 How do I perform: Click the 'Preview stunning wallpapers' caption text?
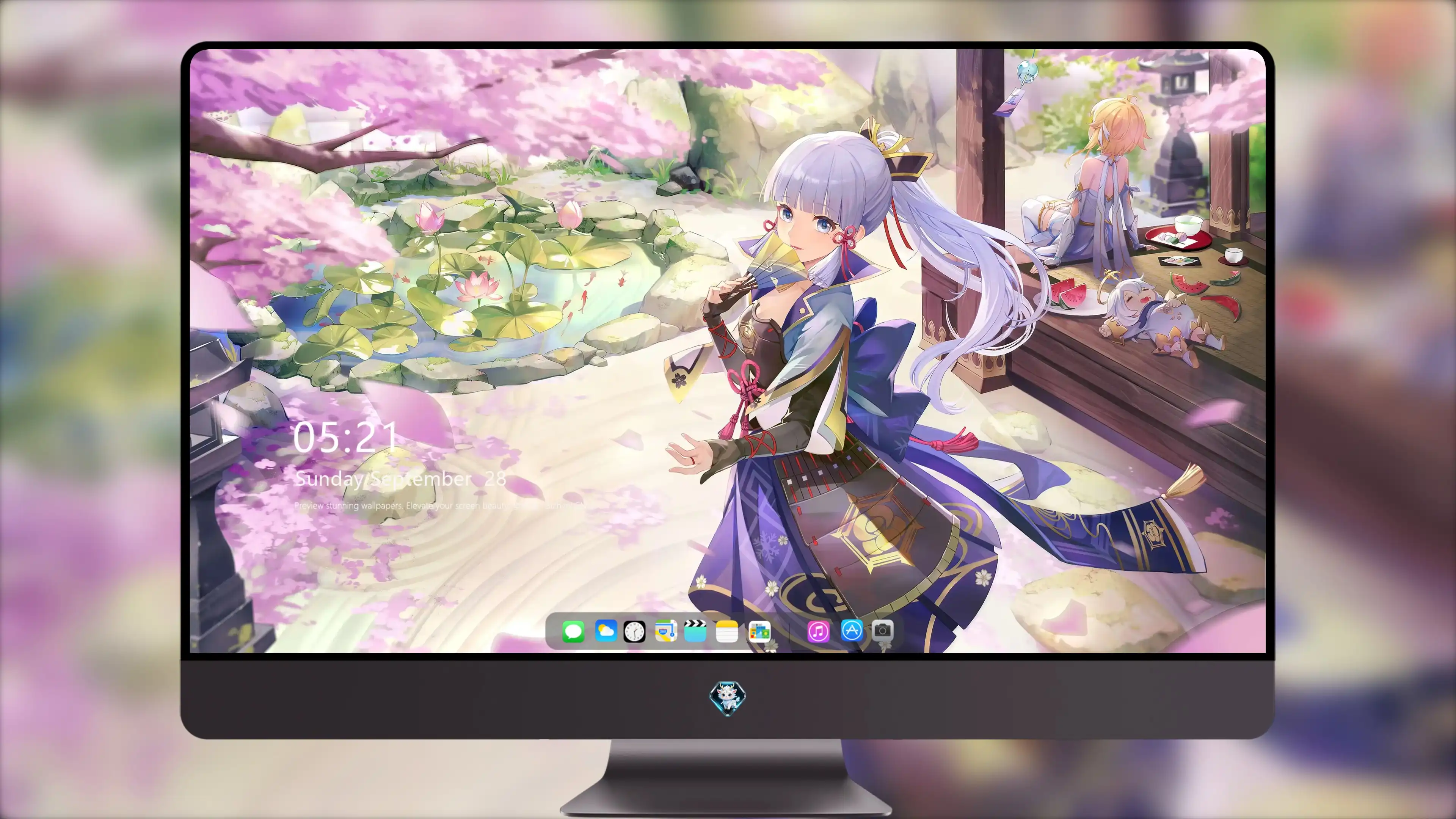pyautogui.click(x=441, y=505)
